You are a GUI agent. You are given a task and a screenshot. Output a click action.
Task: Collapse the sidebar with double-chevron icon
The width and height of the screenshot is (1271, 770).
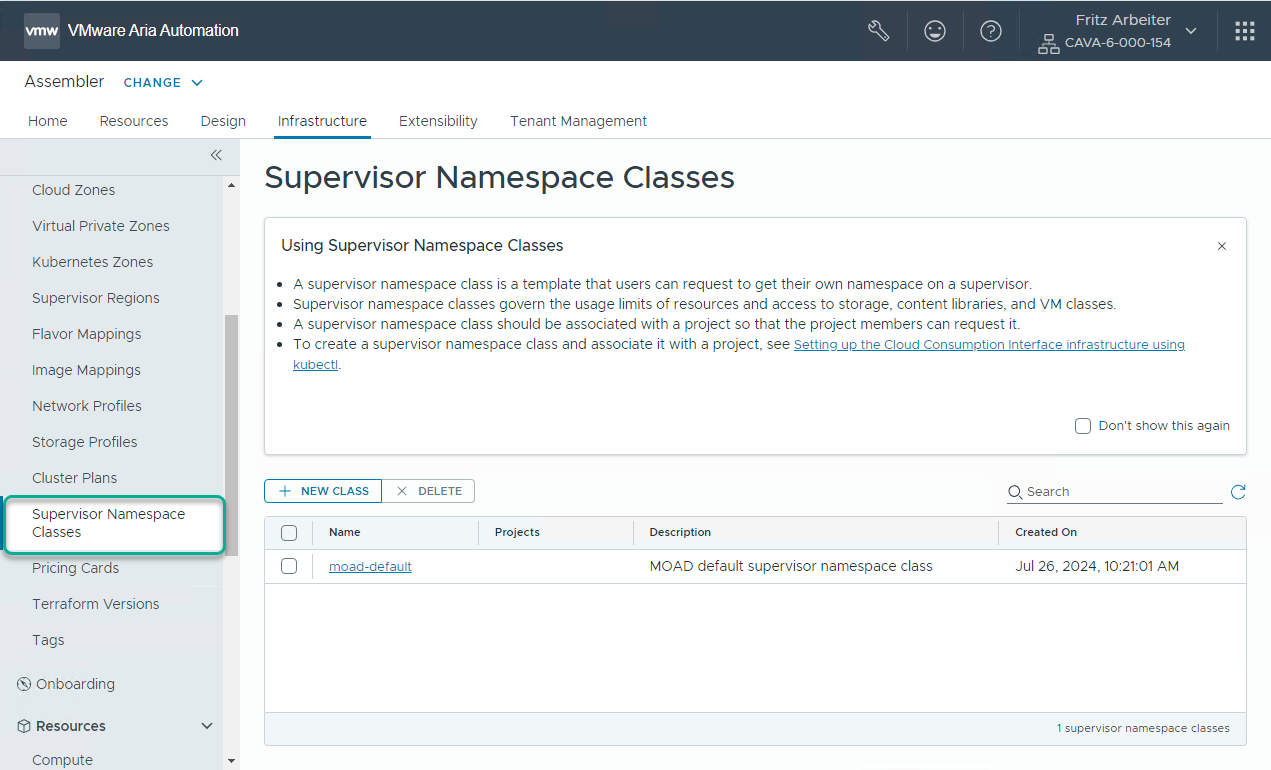pos(215,155)
